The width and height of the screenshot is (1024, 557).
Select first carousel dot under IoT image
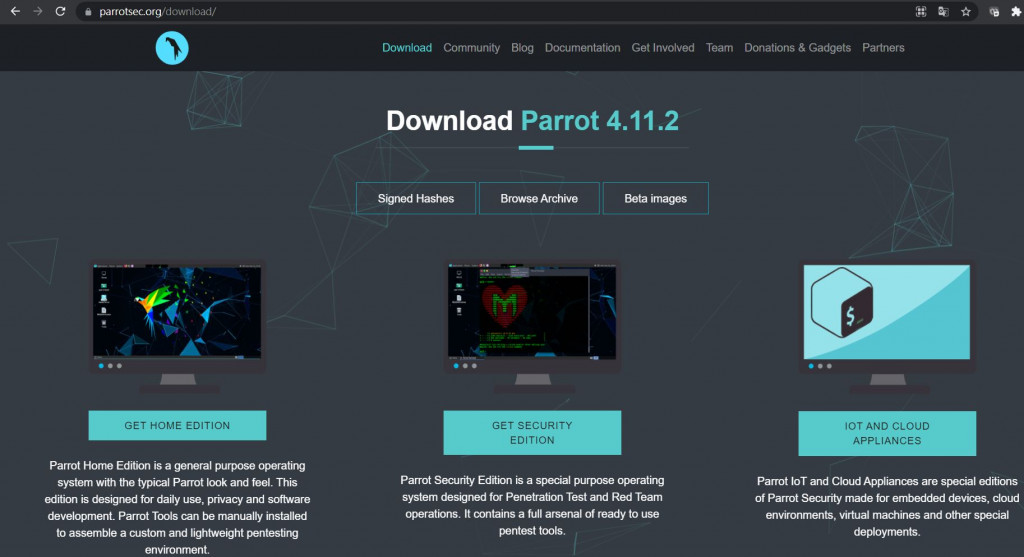pyautogui.click(x=811, y=366)
